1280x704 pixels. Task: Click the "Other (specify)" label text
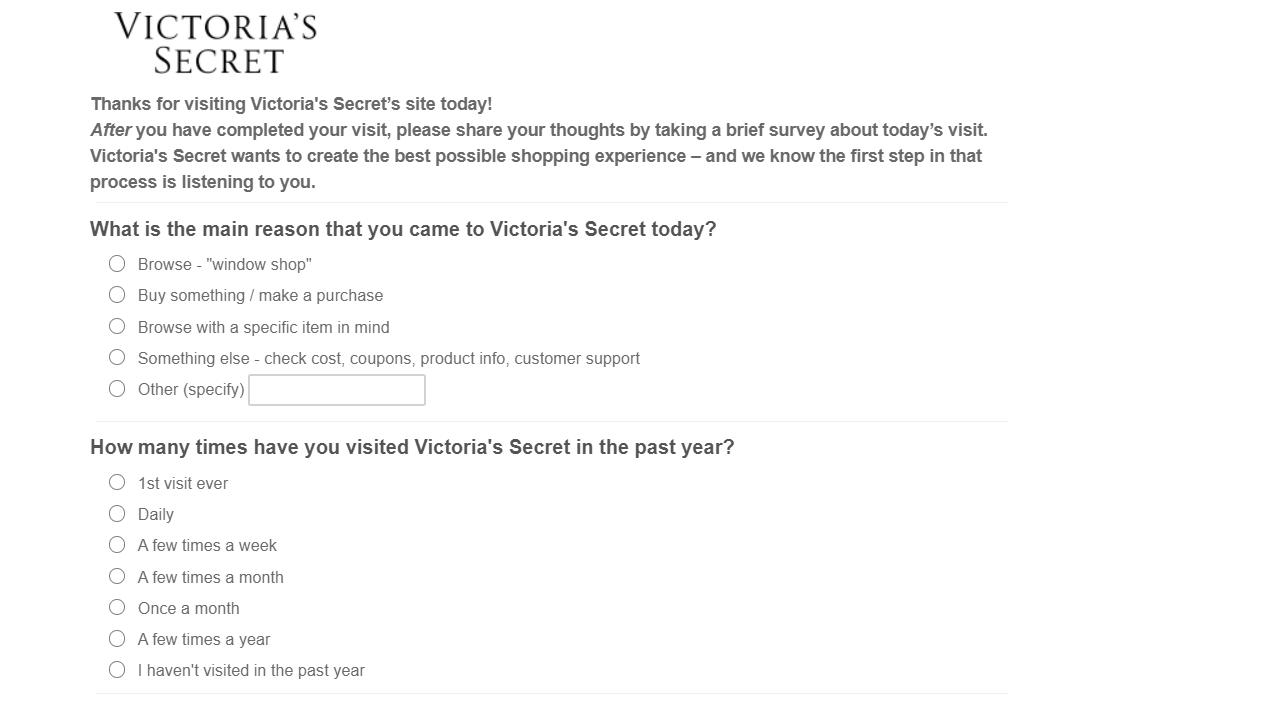point(191,390)
